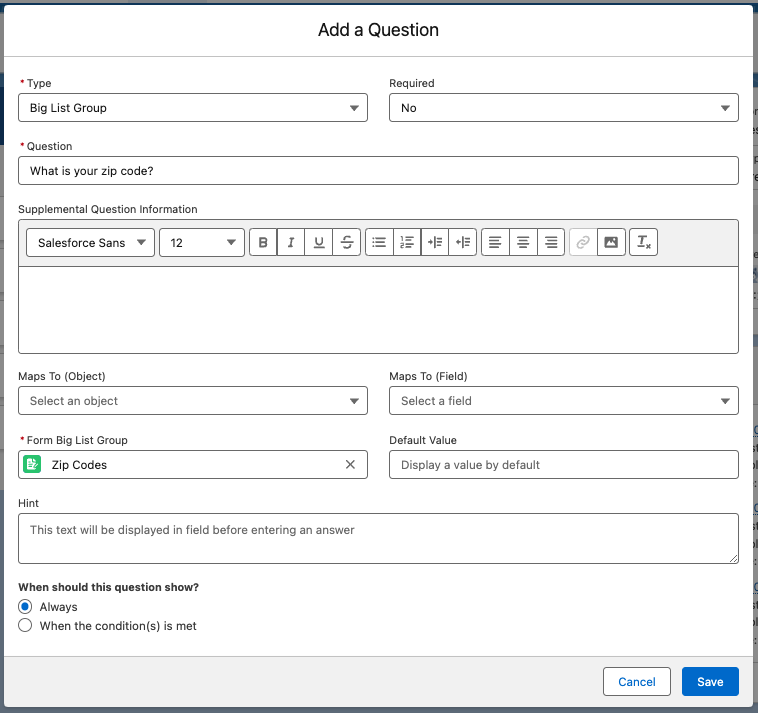Screen dimensions: 758x713
Task: Open the Type dropdown
Action: [193, 108]
